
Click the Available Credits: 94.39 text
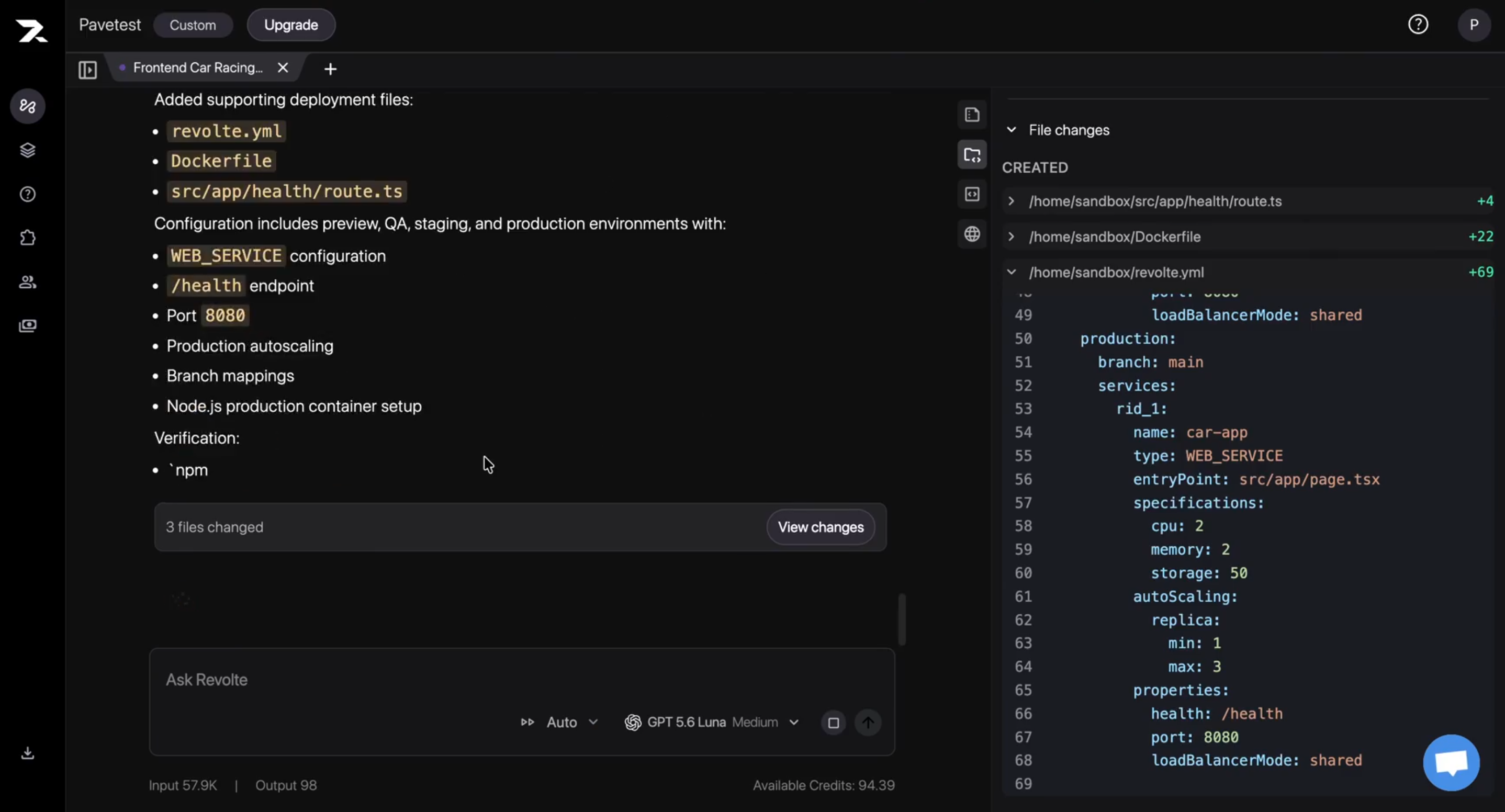[x=824, y=786]
